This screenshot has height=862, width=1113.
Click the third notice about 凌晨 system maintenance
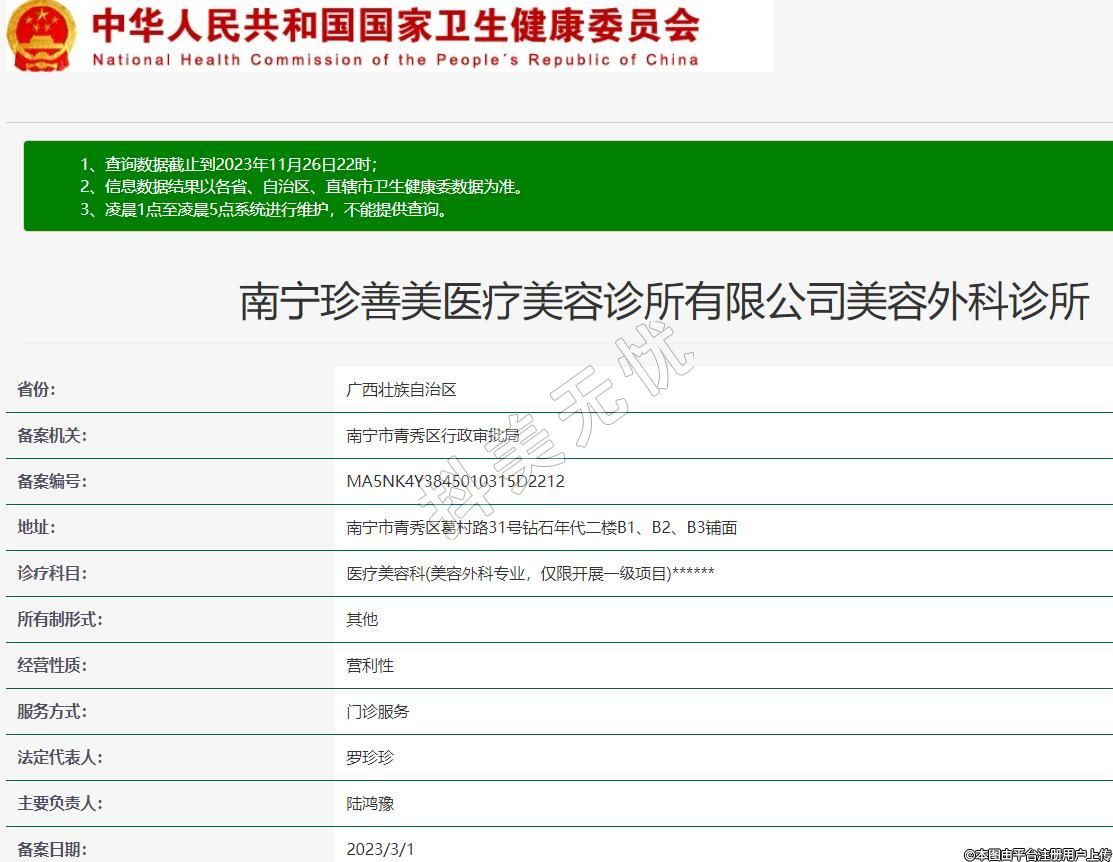click(264, 209)
